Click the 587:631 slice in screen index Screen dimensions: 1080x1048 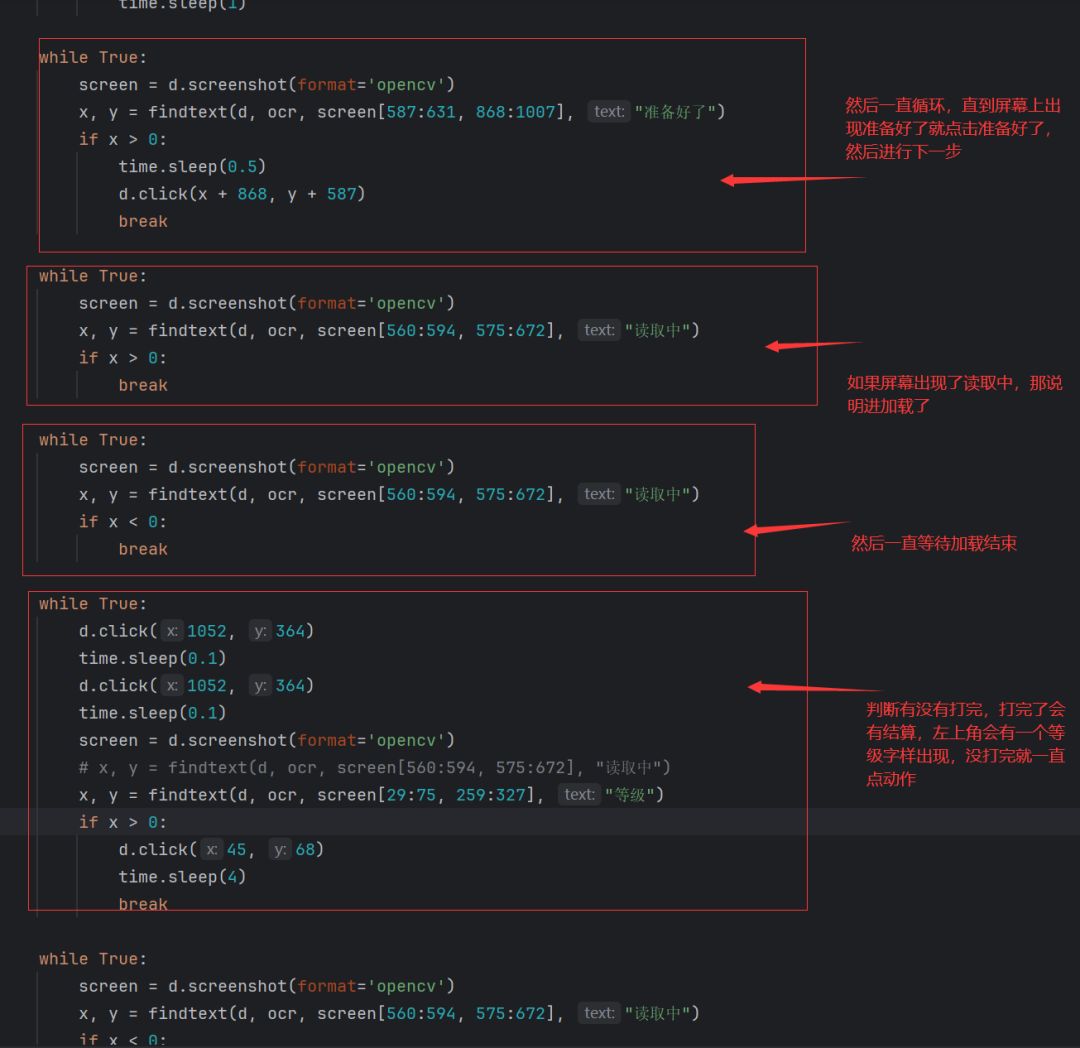click(x=421, y=112)
